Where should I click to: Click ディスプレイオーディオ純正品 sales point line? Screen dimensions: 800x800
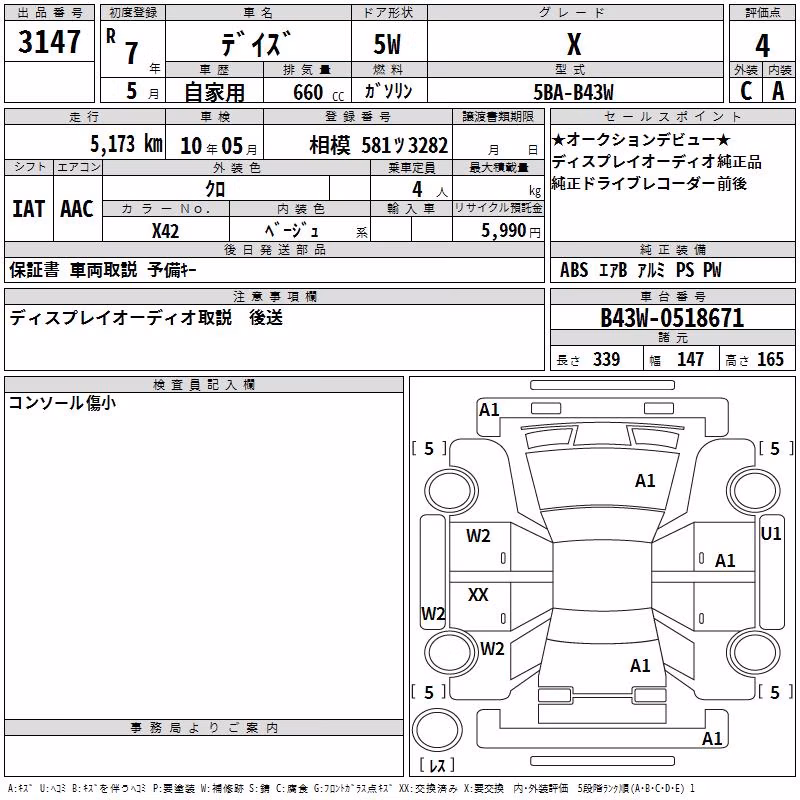point(657,162)
